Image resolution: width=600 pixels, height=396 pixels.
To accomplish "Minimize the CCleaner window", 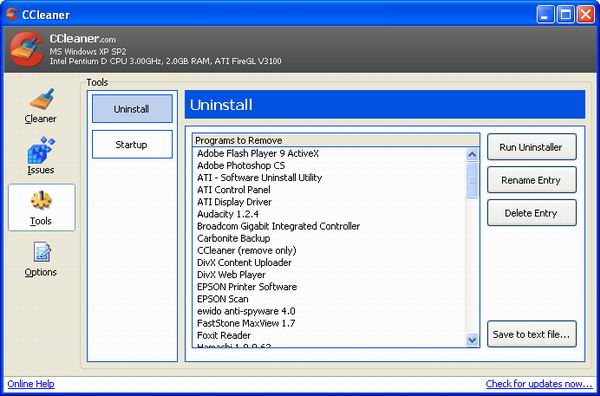I will pyautogui.click(x=545, y=15).
